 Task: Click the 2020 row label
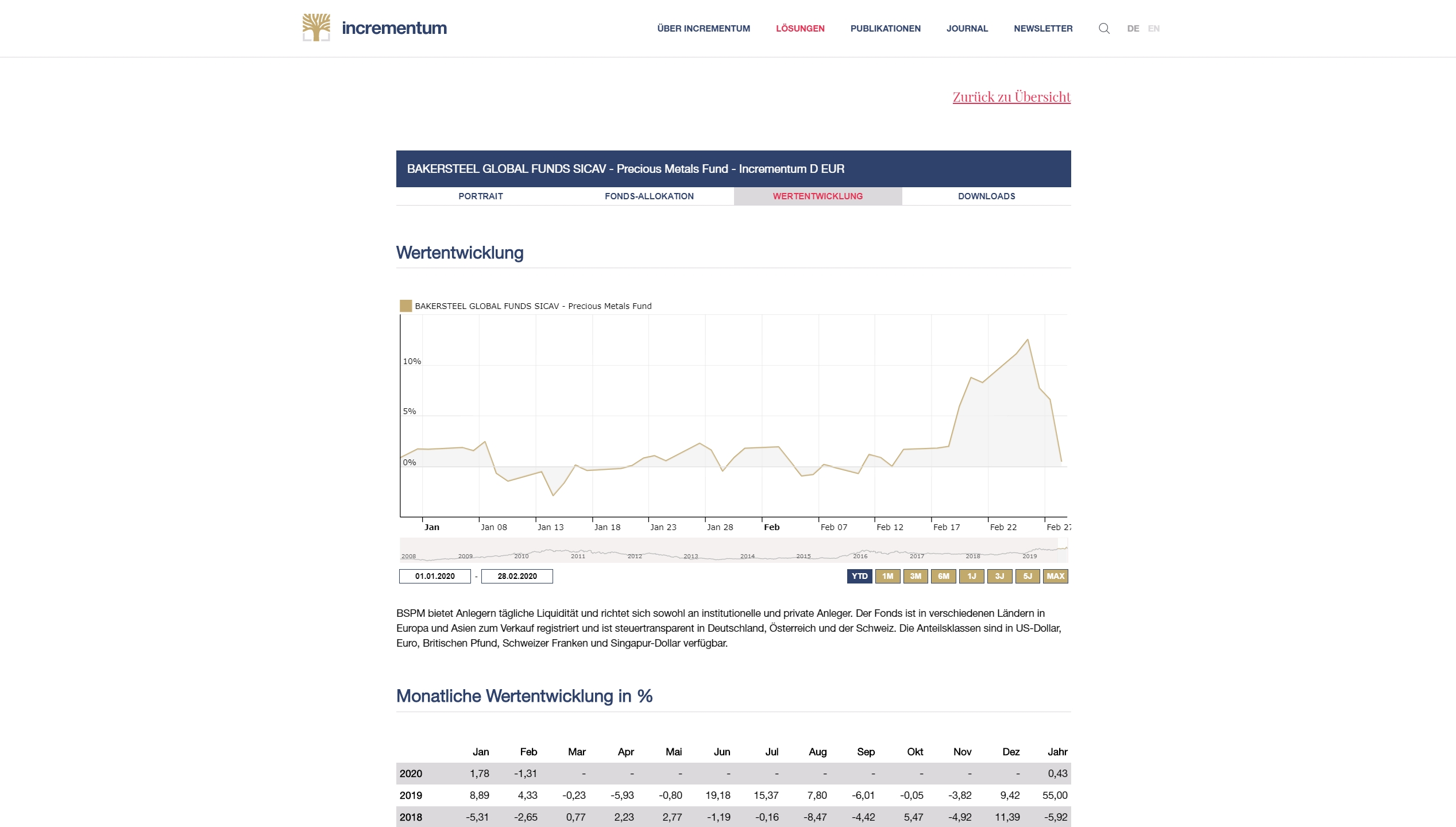[411, 774]
